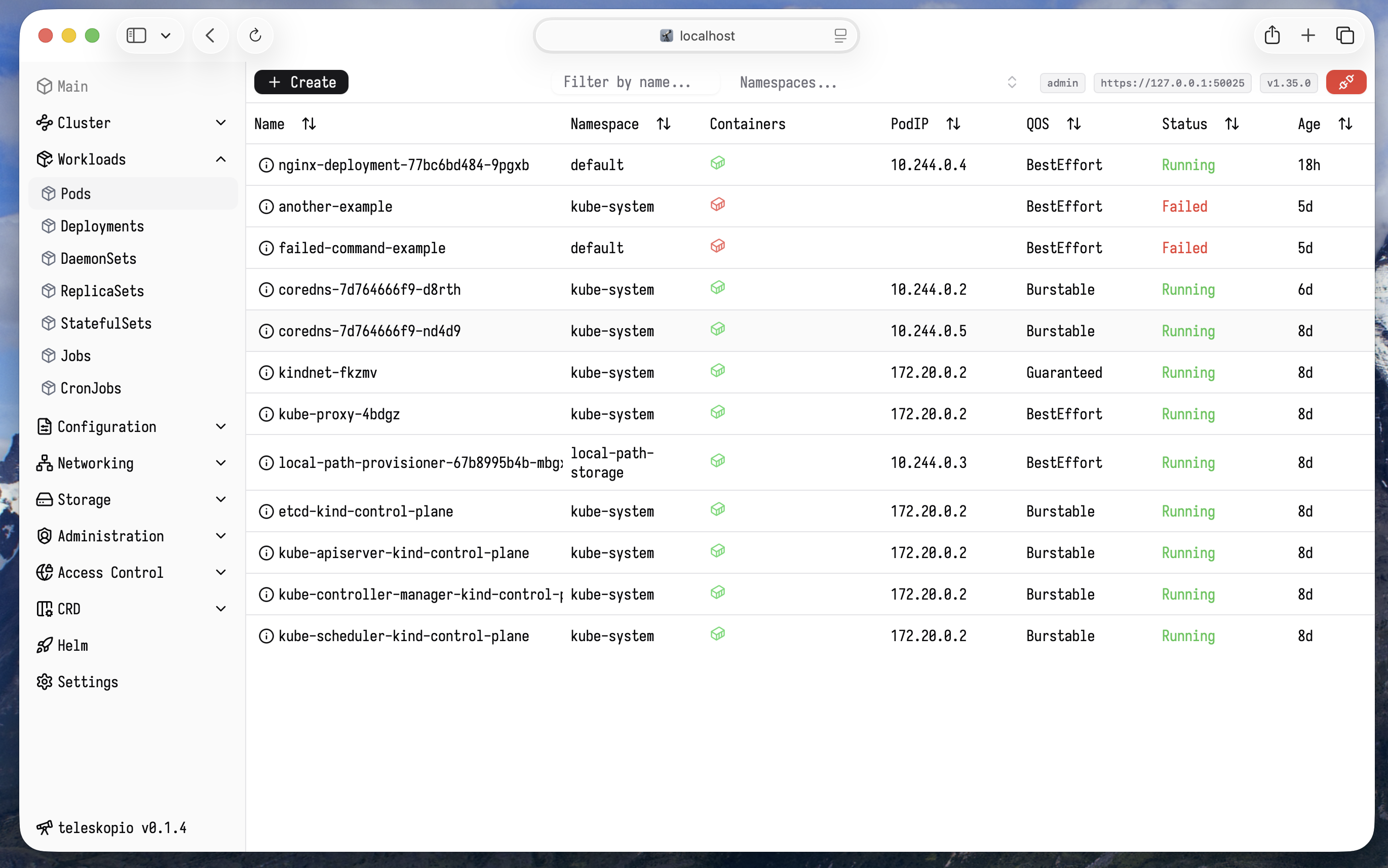The height and width of the screenshot is (868, 1388).
Task: Sort table by Namespace column
Action: [x=663, y=124]
